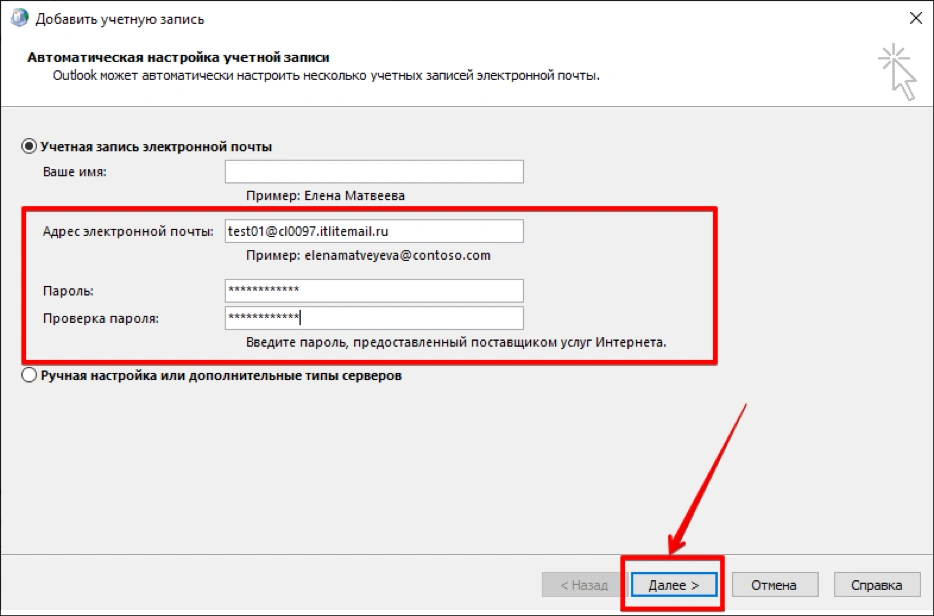Click the 'Пароль' masked password field

373,290
